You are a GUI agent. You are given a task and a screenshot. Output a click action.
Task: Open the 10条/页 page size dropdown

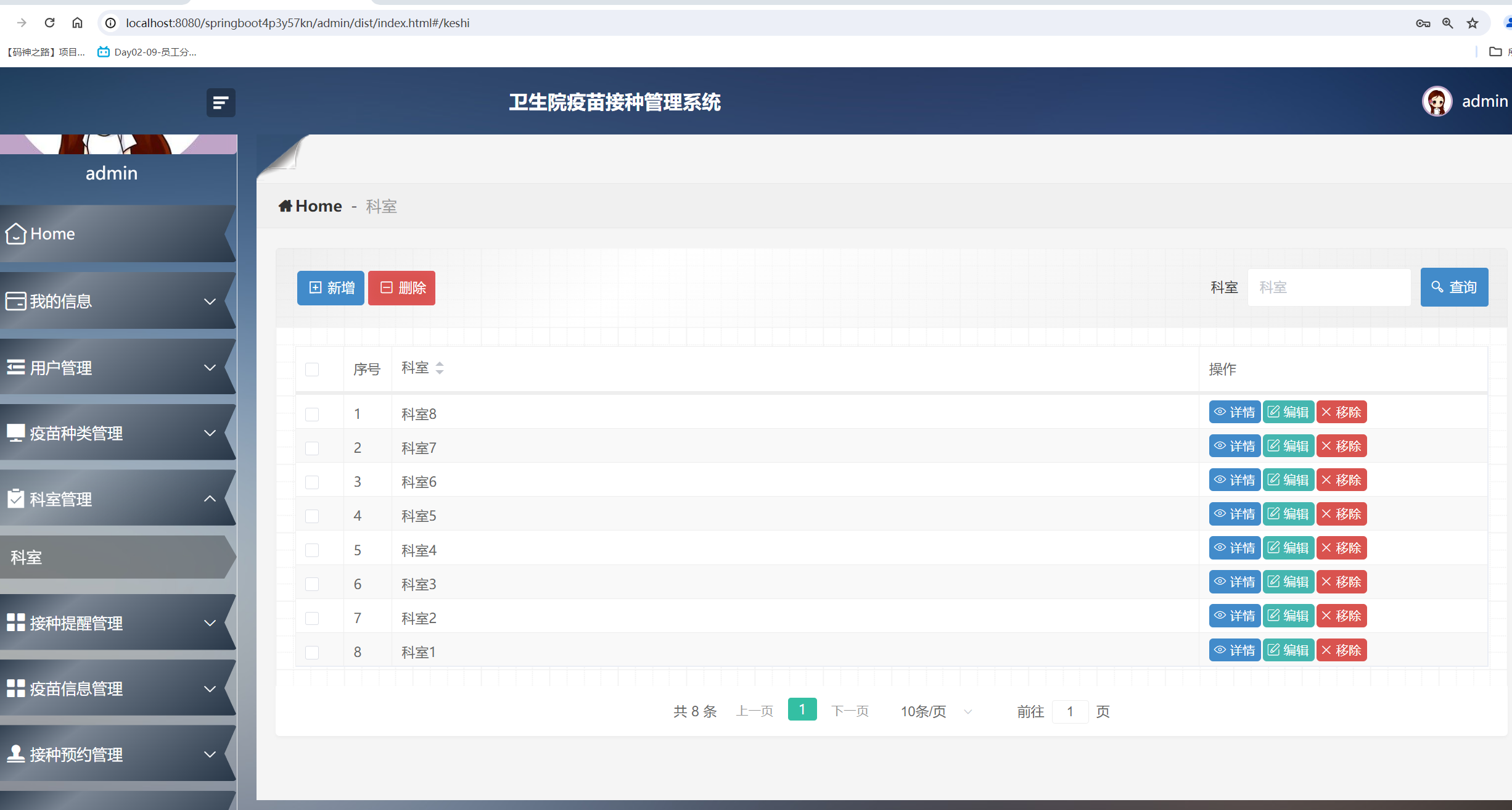coord(936,711)
